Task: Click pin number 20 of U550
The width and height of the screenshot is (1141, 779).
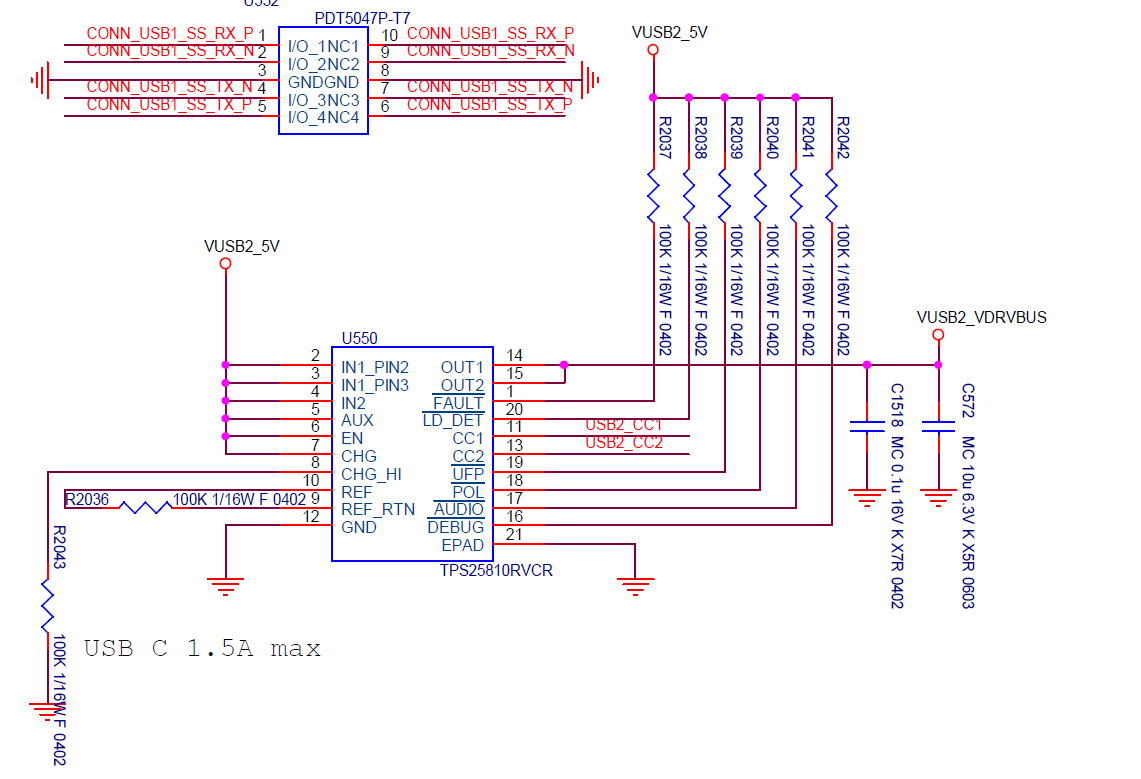Action: (x=514, y=410)
